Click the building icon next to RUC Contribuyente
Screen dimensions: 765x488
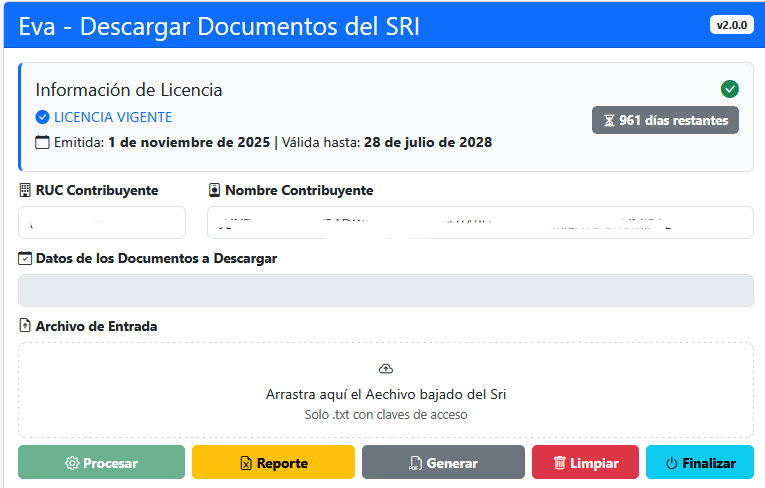25,190
